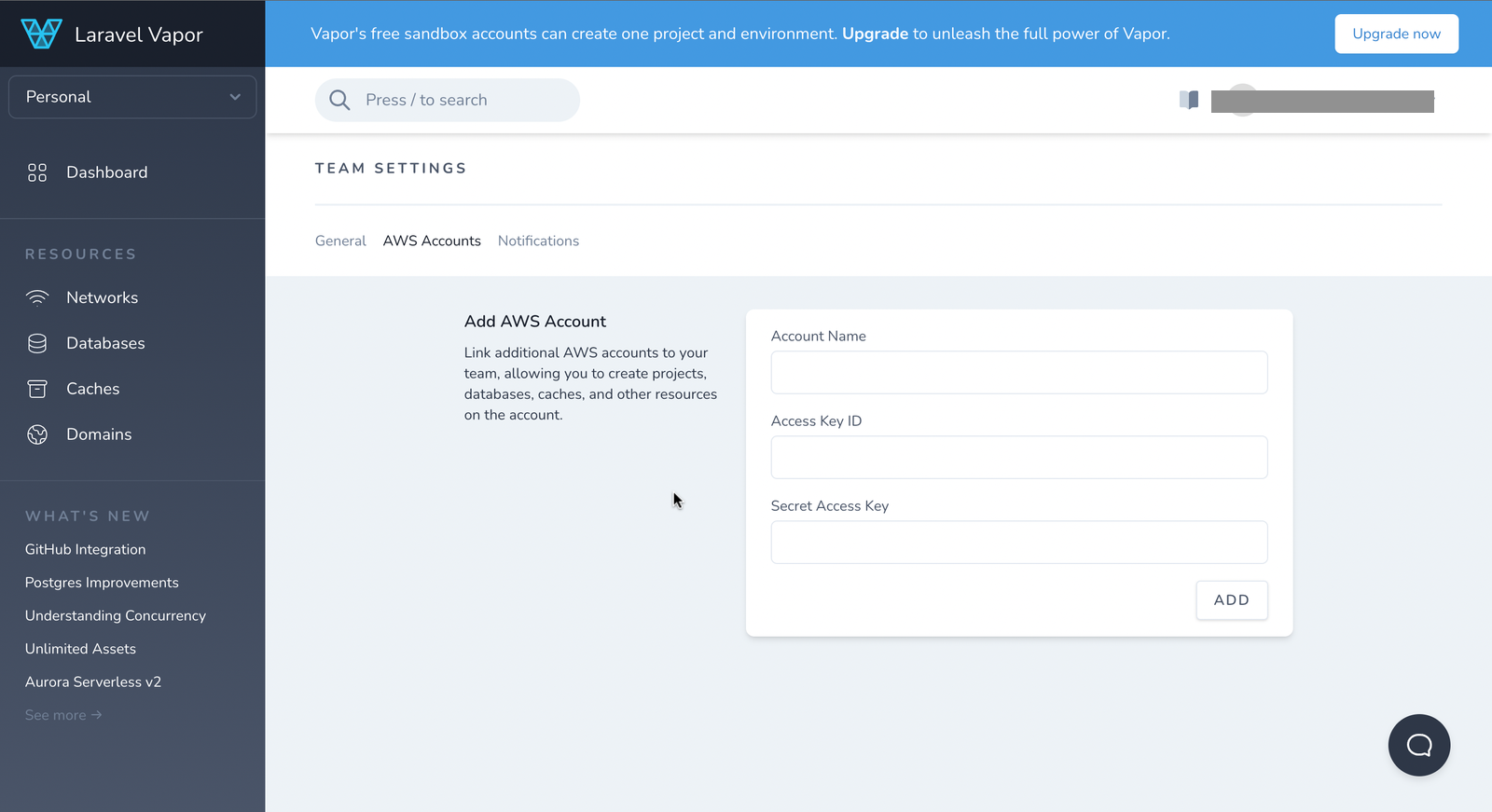Switch to the General tab
Image resolution: width=1492 pixels, height=812 pixels.
pos(340,241)
